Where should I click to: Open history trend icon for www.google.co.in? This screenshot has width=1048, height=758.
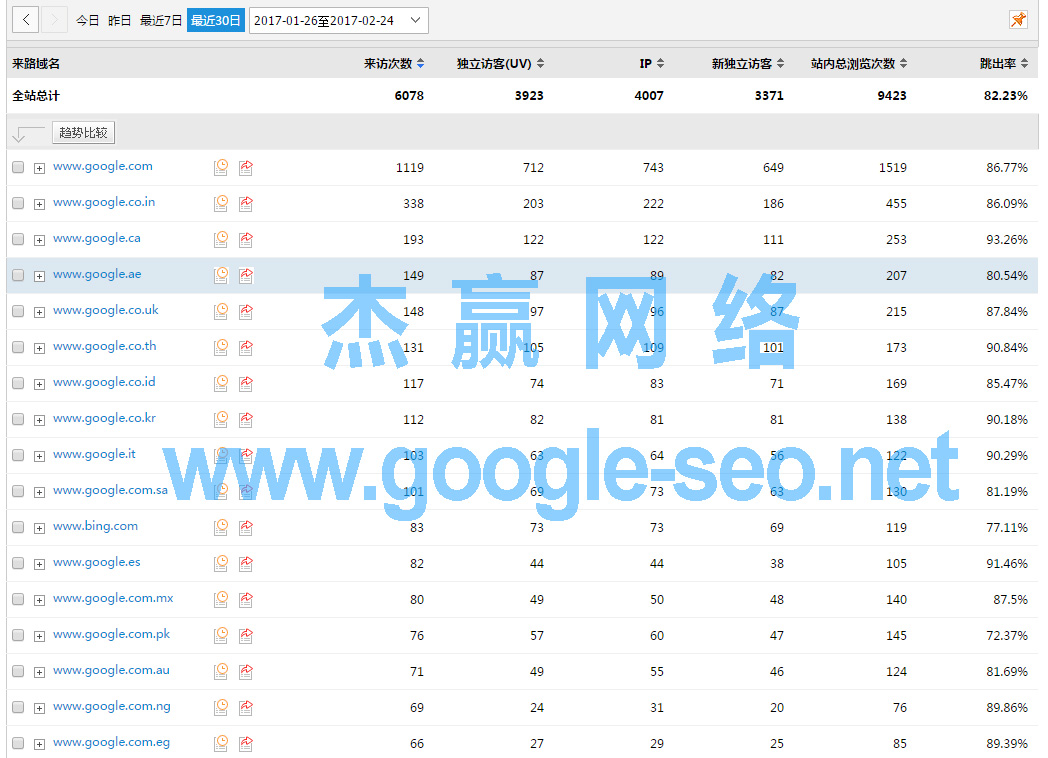click(221, 204)
